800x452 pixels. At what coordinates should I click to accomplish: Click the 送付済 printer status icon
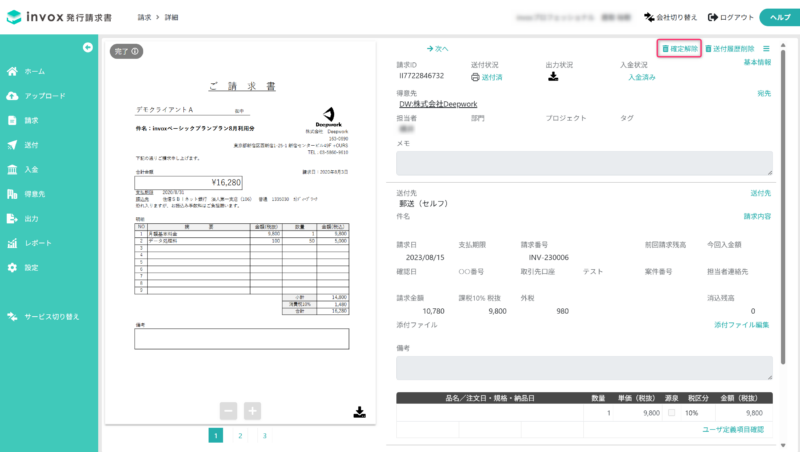475,77
